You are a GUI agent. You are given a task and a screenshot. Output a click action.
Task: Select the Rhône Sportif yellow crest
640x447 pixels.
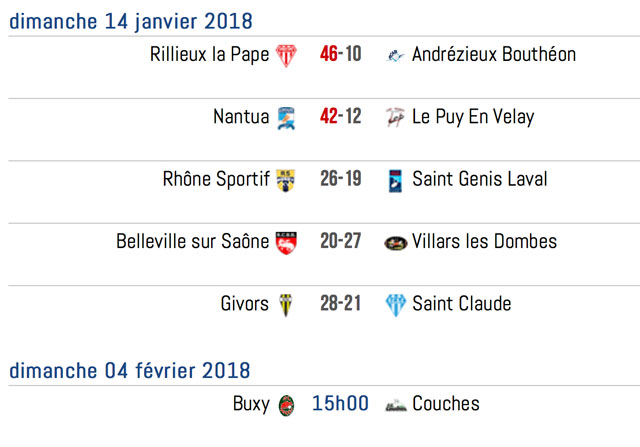tap(285, 180)
